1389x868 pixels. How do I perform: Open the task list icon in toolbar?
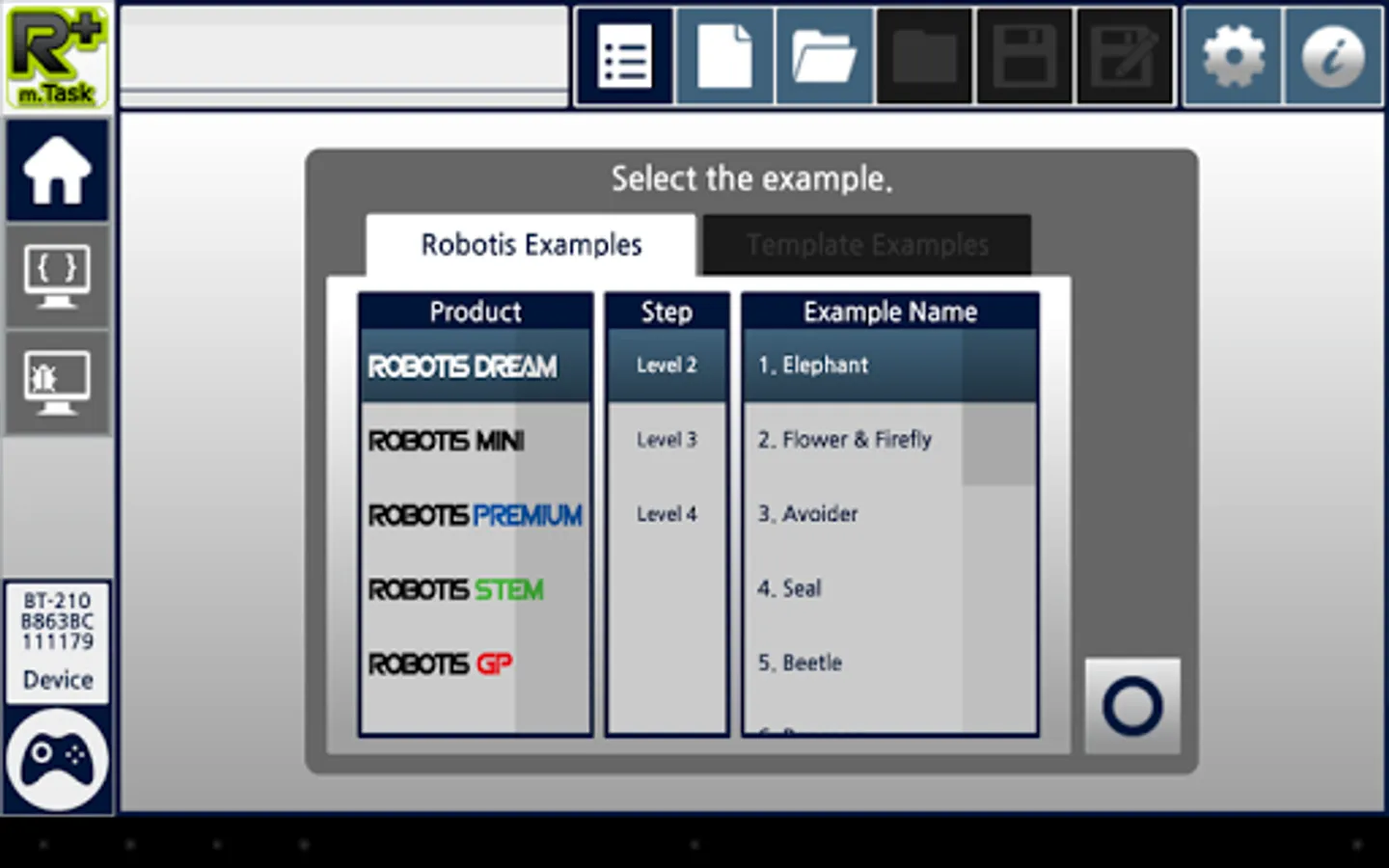pos(625,56)
